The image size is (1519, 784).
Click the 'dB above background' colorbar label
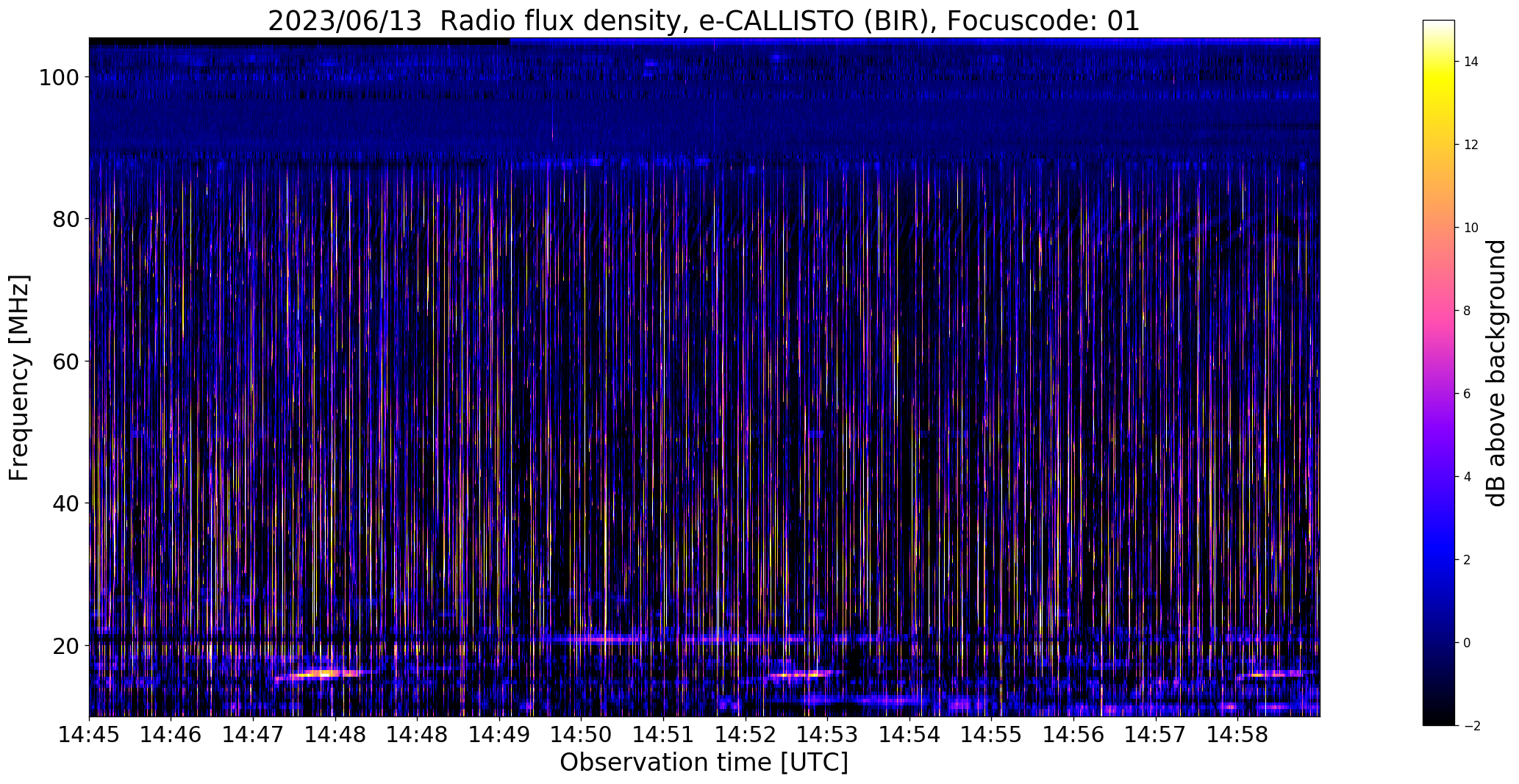(1497, 373)
